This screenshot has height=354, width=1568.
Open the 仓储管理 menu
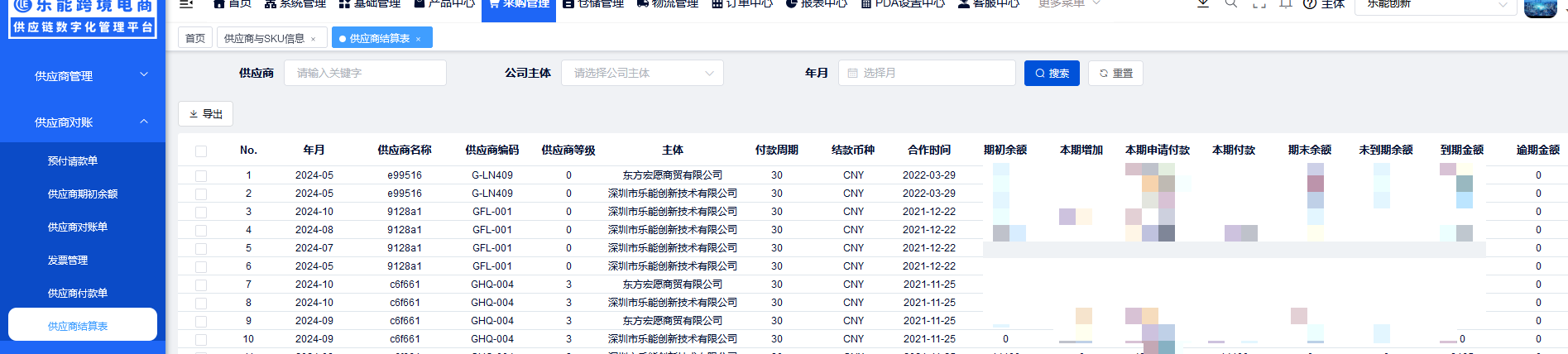[593, 3]
